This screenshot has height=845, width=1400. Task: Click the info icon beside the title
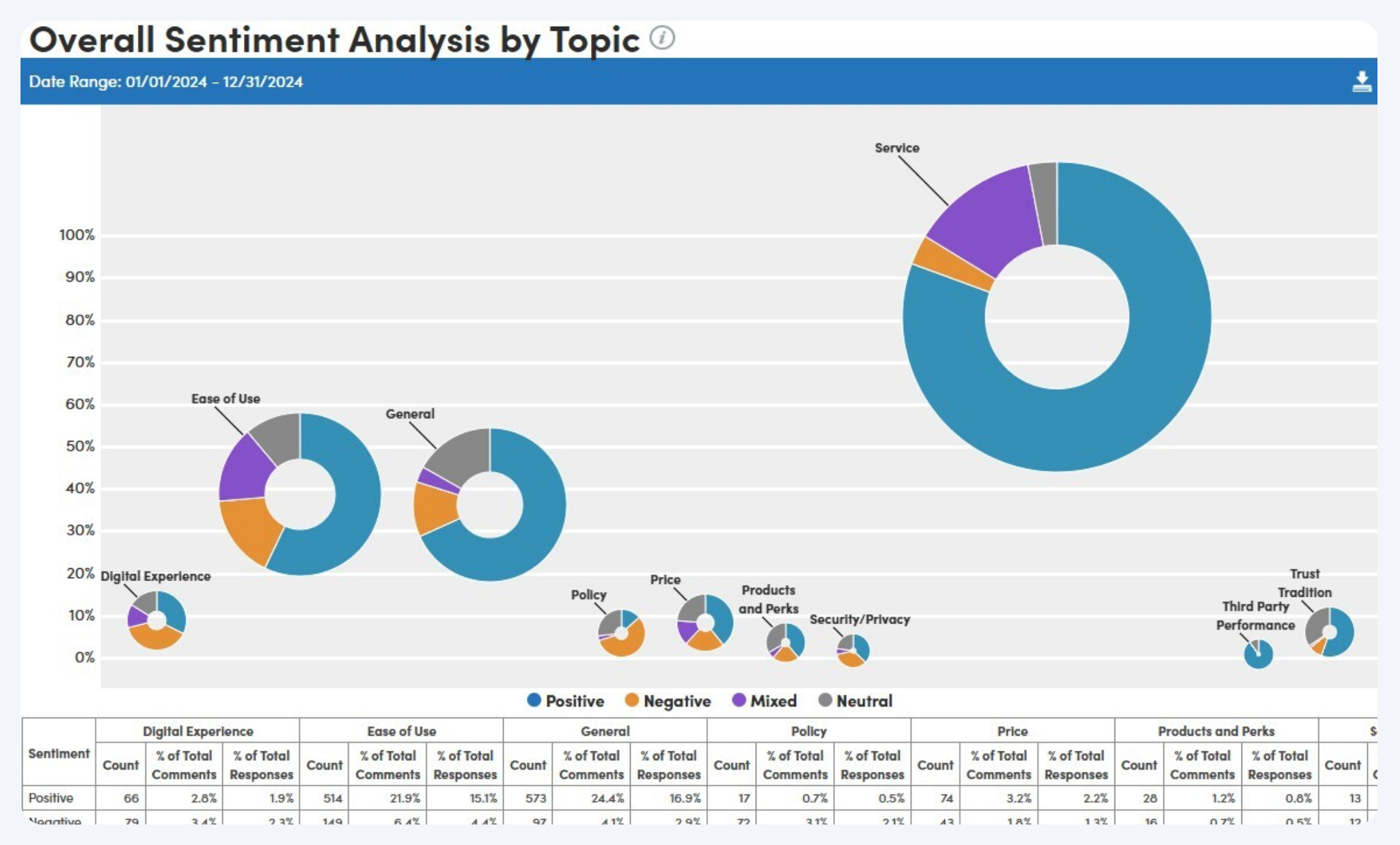[x=661, y=38]
